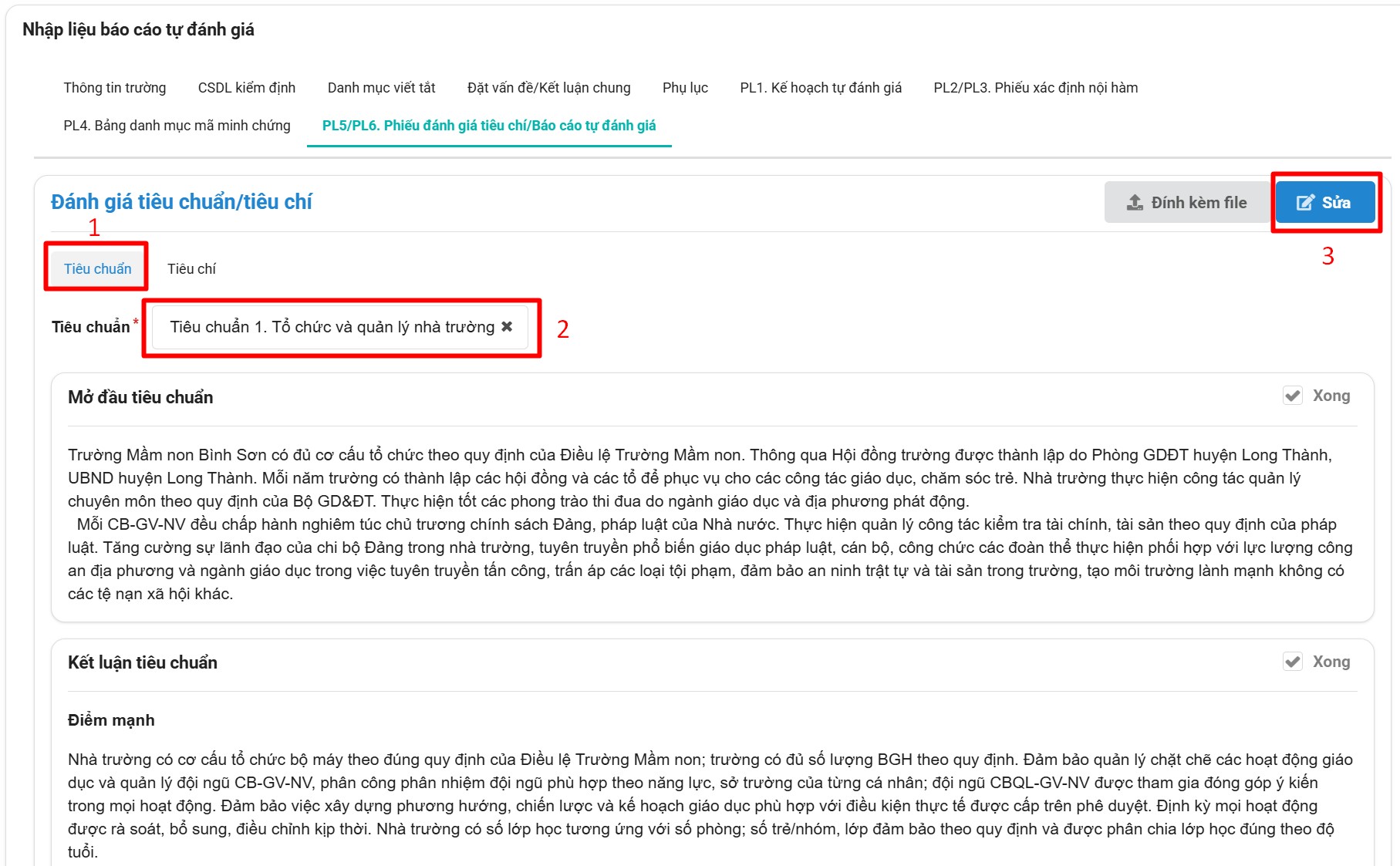Open the Phụ lục tab
This screenshot has width=1400, height=866.
click(x=685, y=88)
